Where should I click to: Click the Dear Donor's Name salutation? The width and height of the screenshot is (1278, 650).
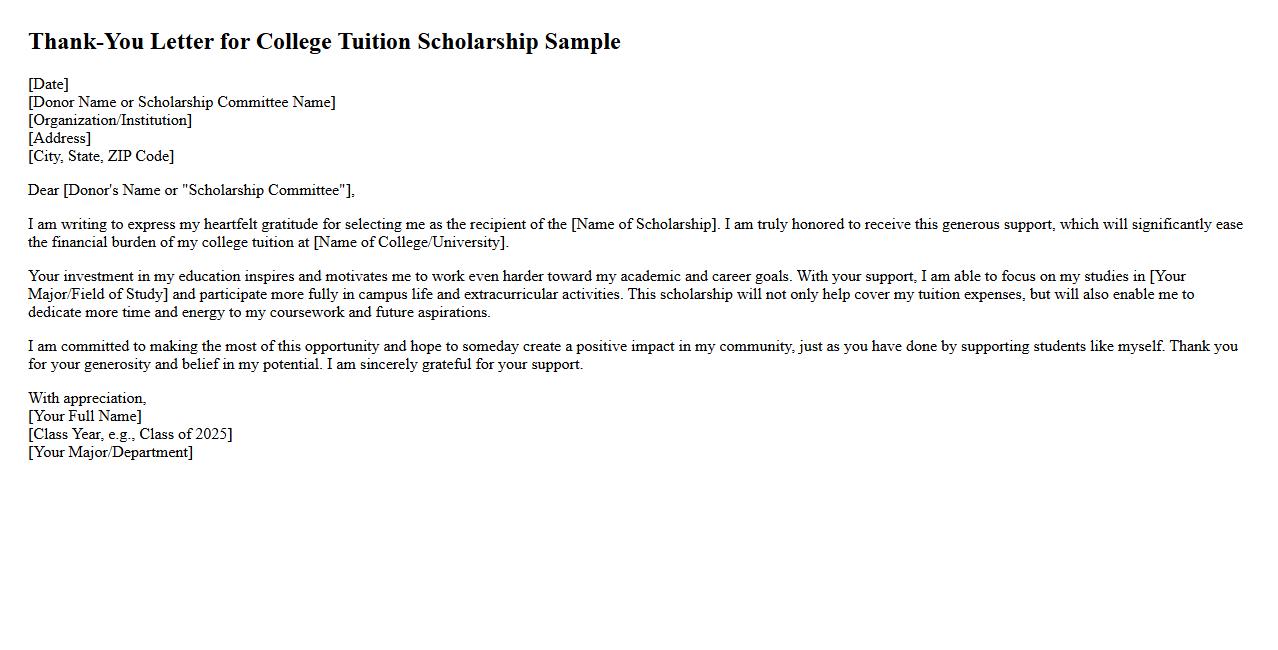point(191,190)
